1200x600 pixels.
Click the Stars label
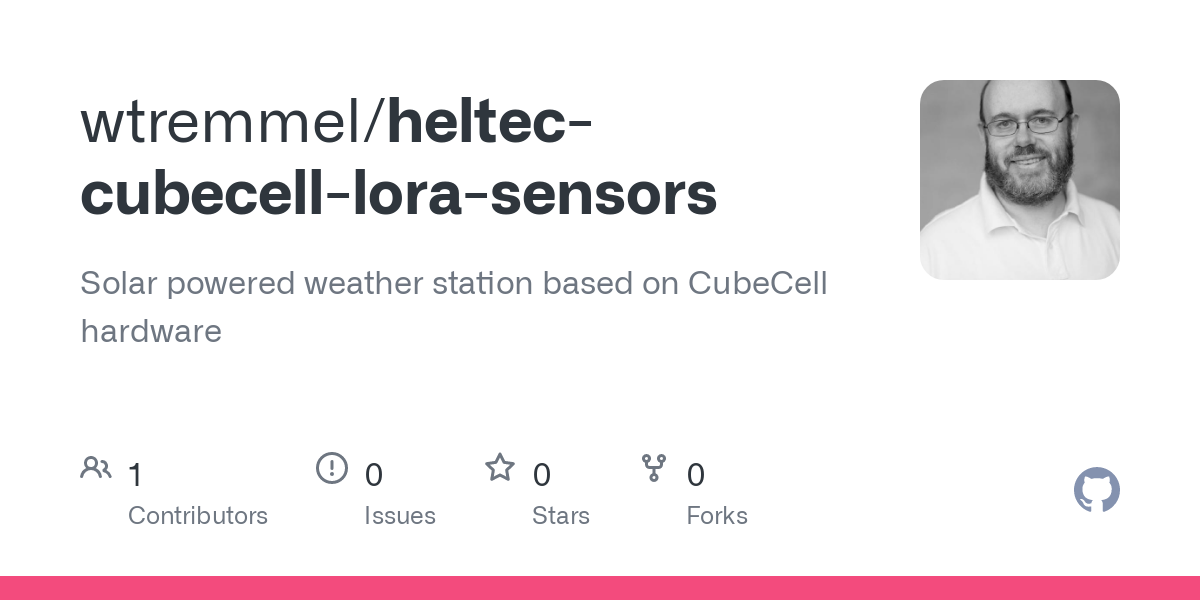[561, 516]
